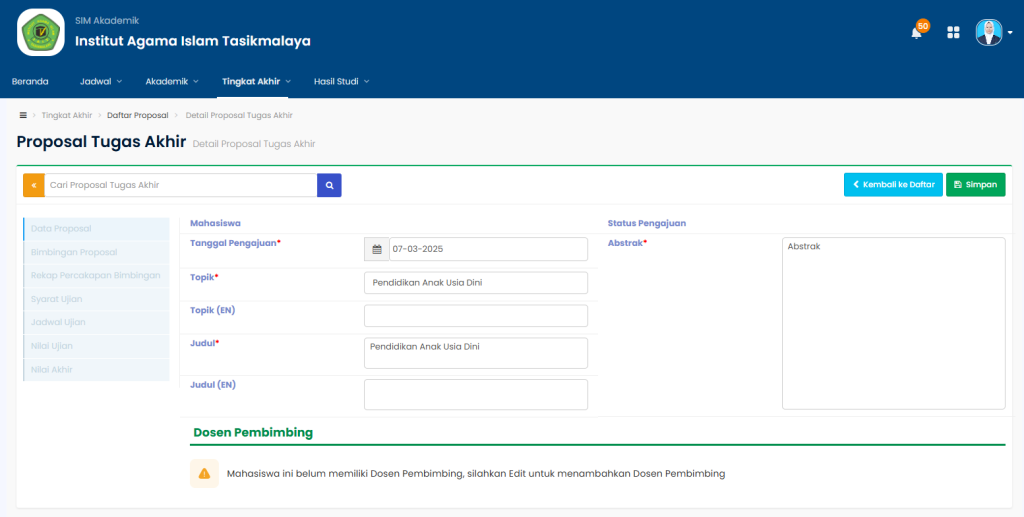Expand the Hasil Studi dropdown menu
Screen dimensions: 1024x517
pyautogui.click(x=341, y=81)
